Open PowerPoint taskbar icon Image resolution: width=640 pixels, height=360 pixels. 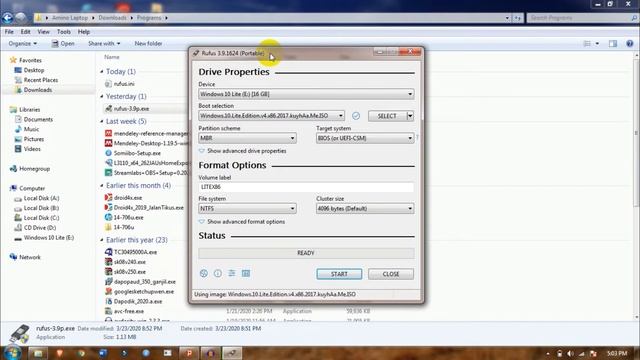tap(189, 353)
